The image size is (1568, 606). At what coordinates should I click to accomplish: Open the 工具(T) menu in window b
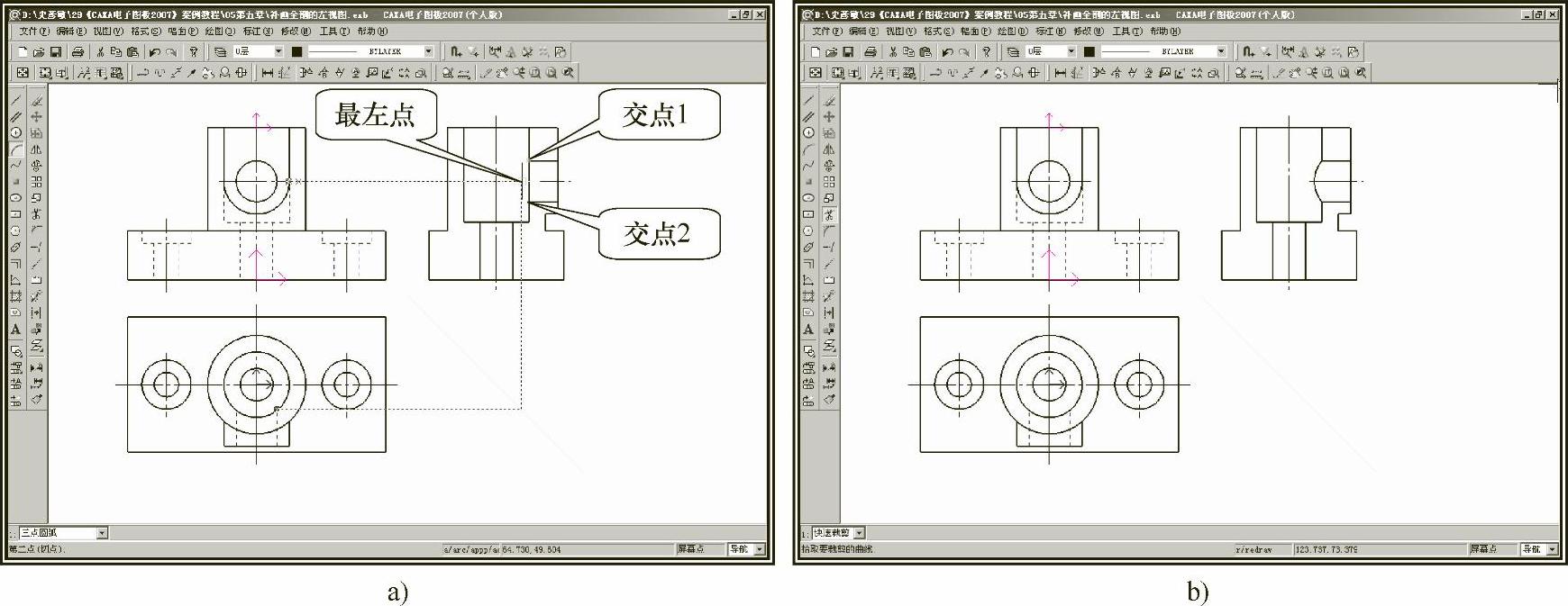(1127, 32)
